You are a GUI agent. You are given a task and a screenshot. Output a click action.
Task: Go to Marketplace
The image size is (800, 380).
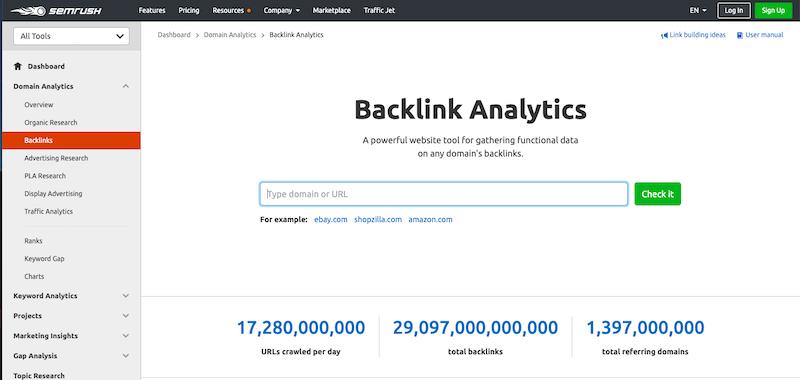click(332, 10)
